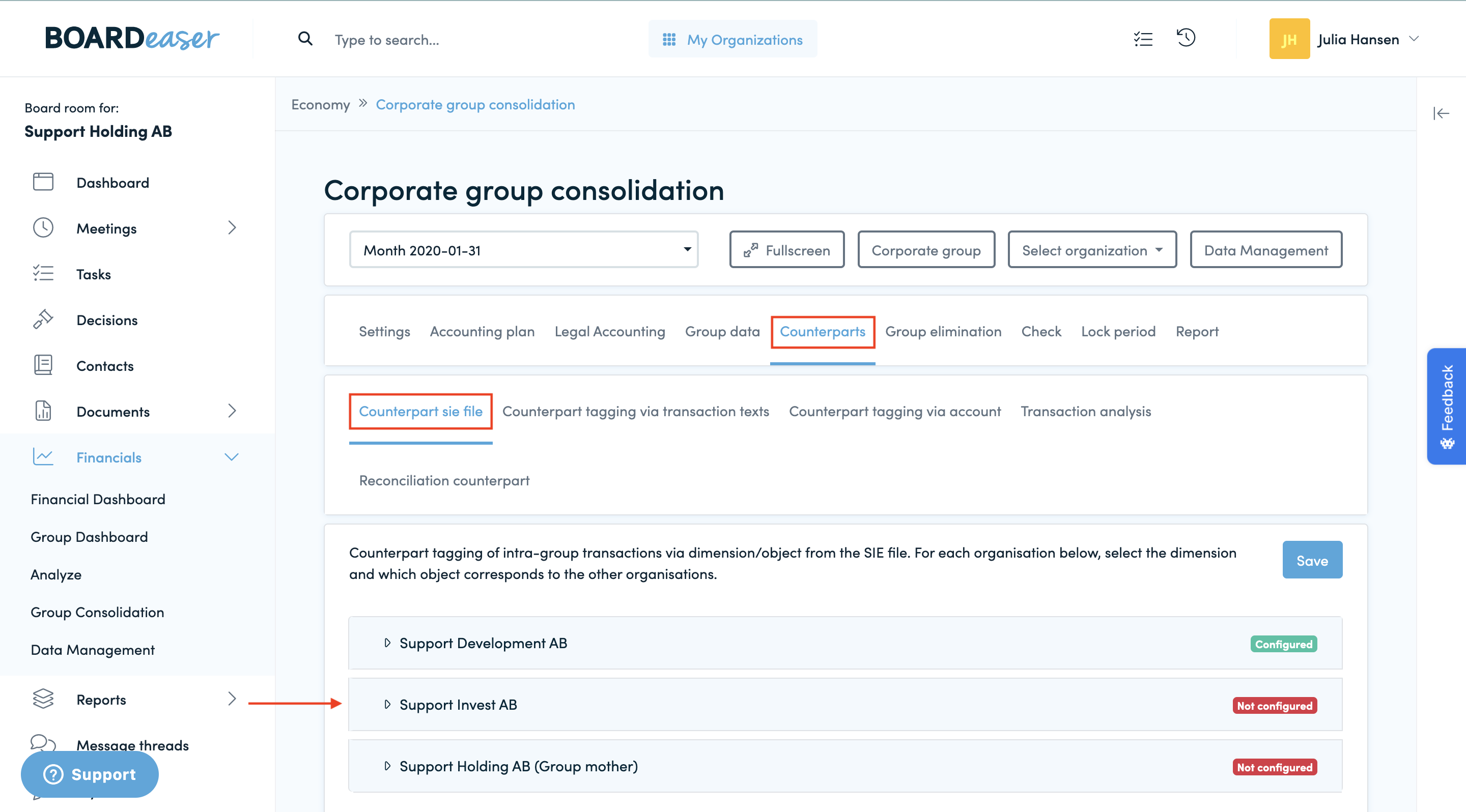
Task: Click Corporate group consolidation breadcrumb link
Action: 475,105
